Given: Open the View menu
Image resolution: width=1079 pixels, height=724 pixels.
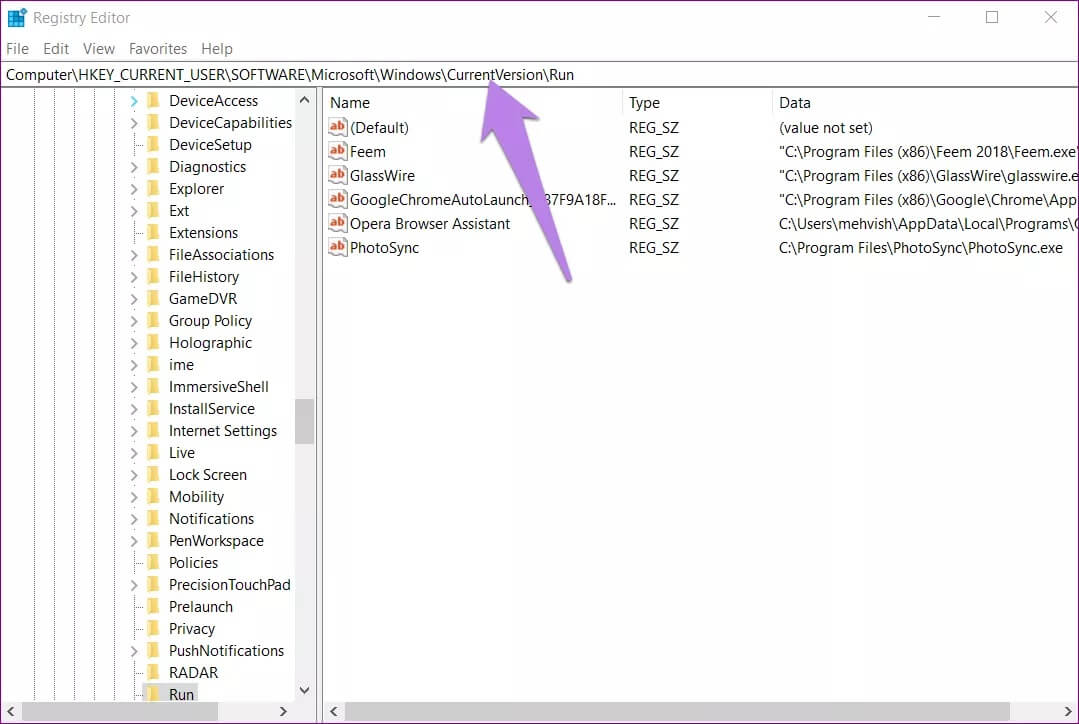Looking at the screenshot, I should tap(98, 49).
